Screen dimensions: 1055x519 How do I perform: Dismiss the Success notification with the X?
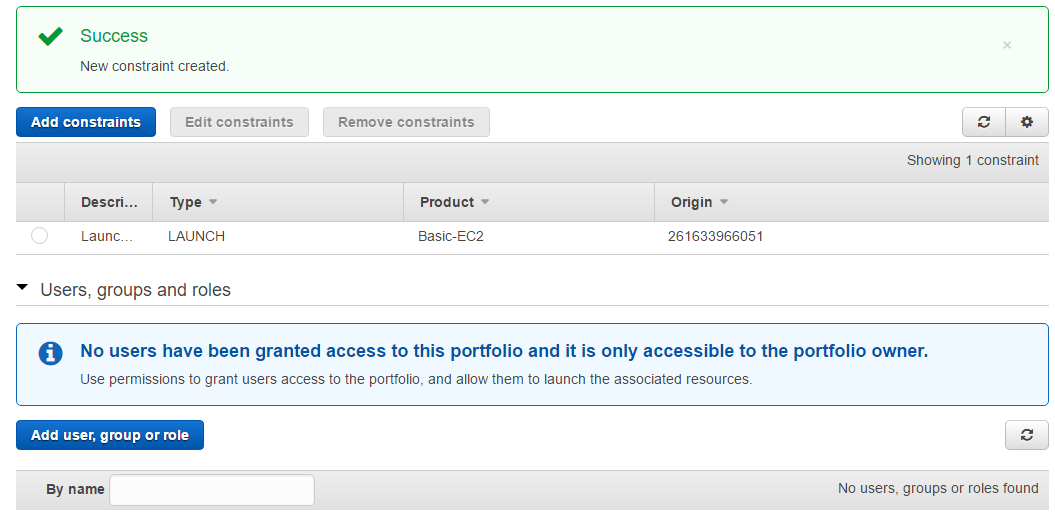point(1006,45)
